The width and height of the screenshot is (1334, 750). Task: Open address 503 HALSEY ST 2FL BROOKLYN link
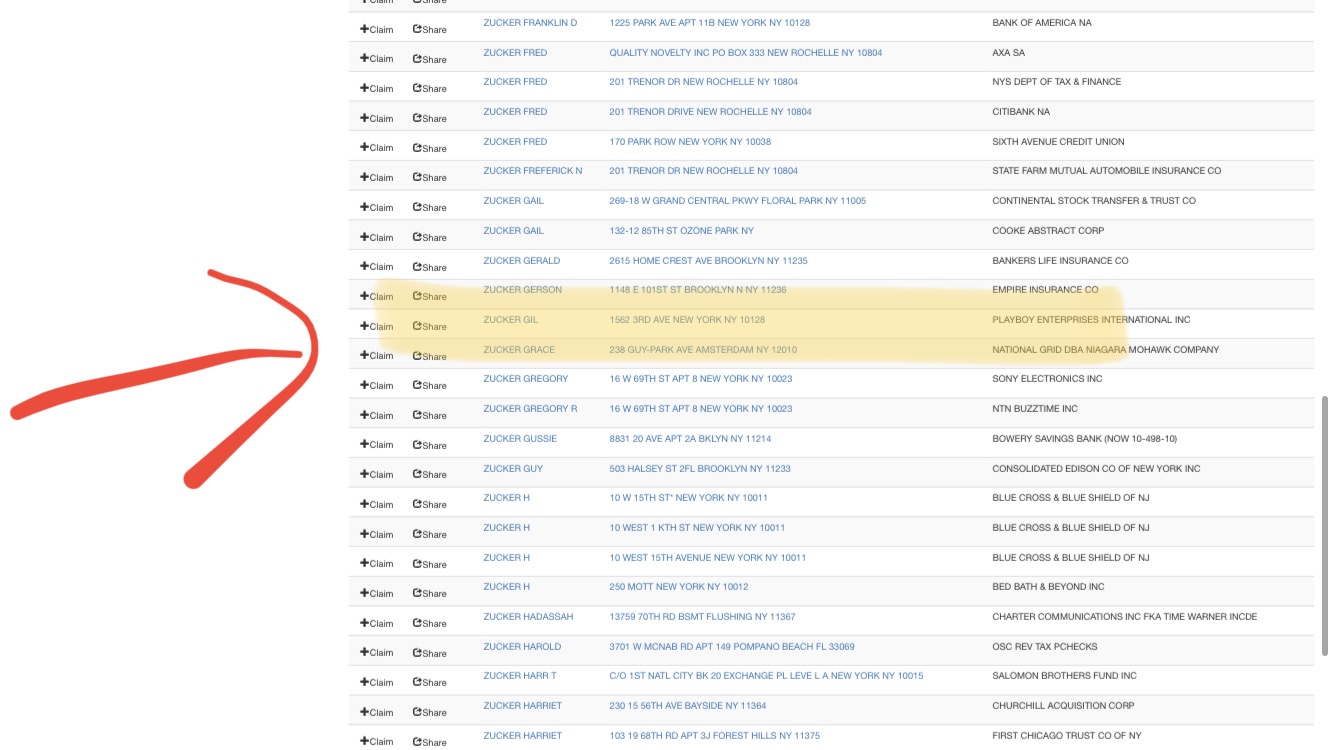pyautogui.click(x=700, y=469)
